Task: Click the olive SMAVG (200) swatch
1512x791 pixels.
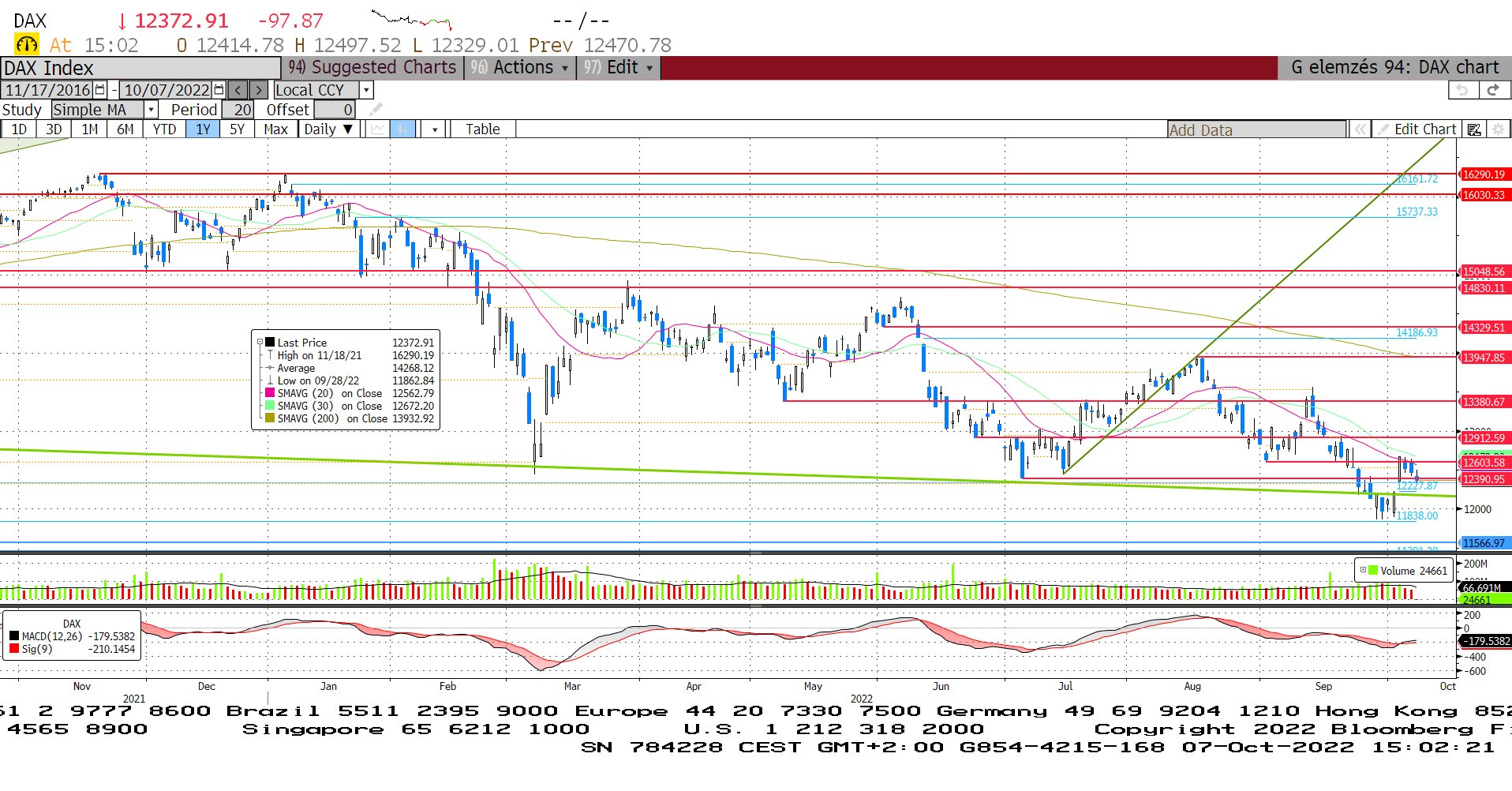Action: tap(270, 418)
